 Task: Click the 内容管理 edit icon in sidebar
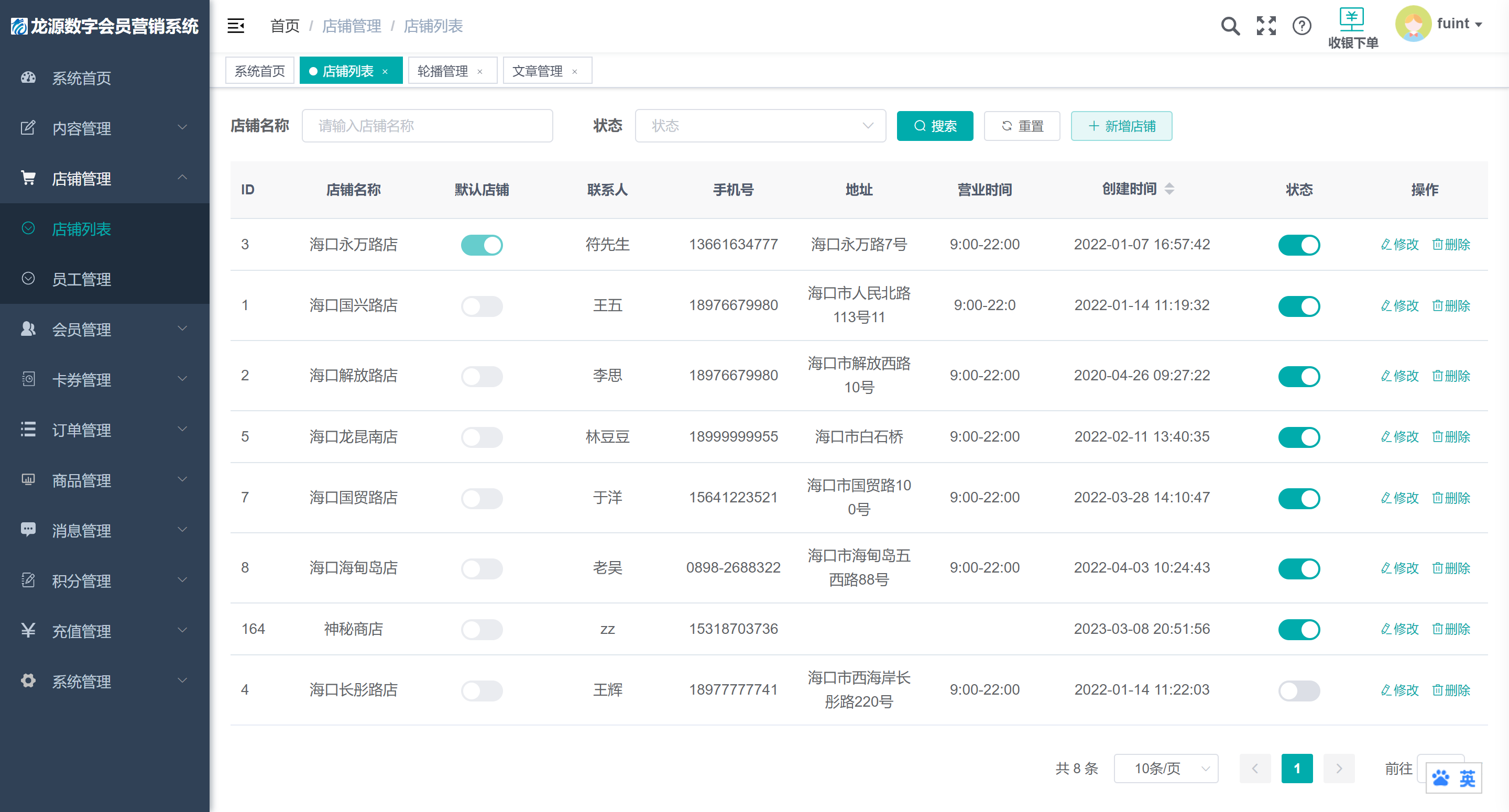(28, 128)
